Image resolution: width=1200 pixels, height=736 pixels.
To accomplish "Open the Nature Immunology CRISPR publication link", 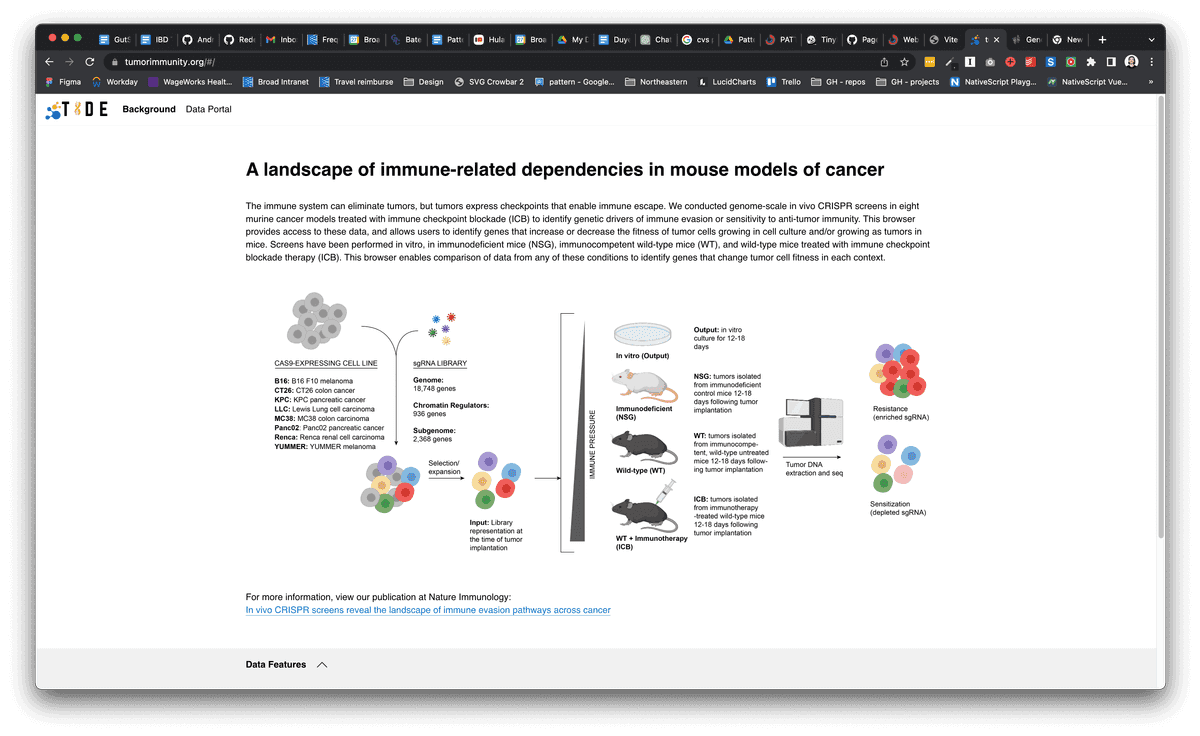I will [428, 609].
